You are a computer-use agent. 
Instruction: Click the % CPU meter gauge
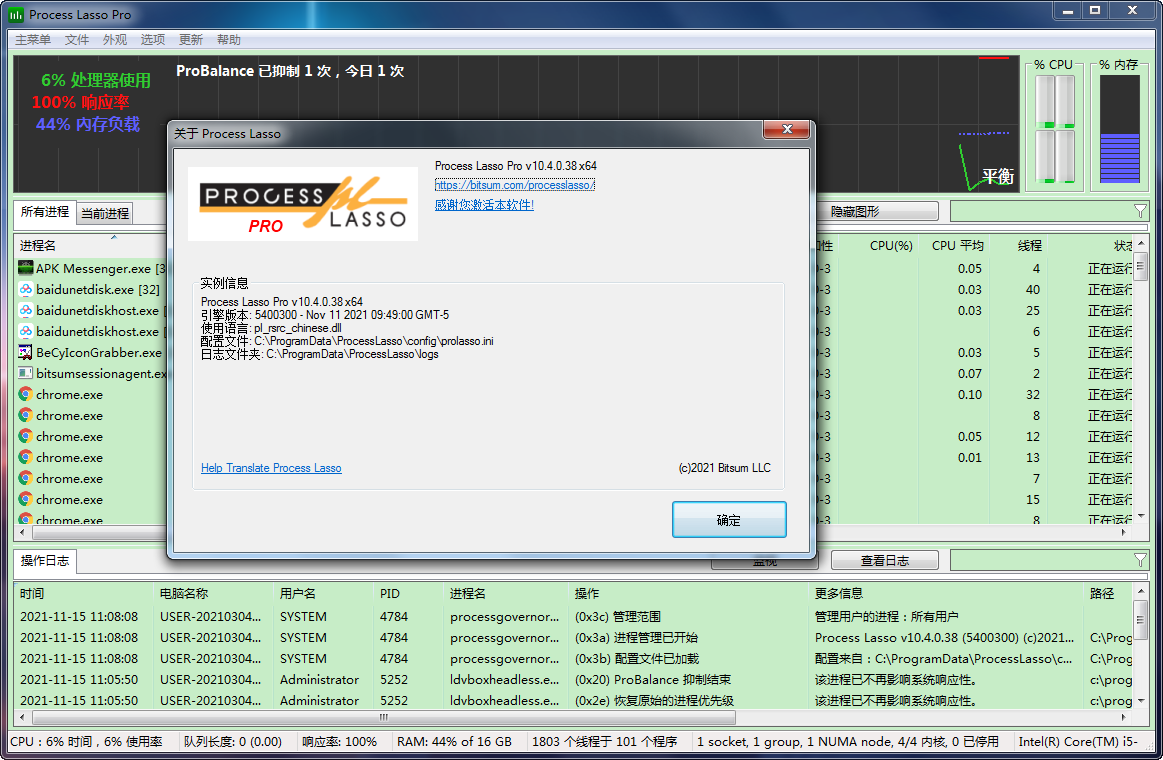[1055, 129]
